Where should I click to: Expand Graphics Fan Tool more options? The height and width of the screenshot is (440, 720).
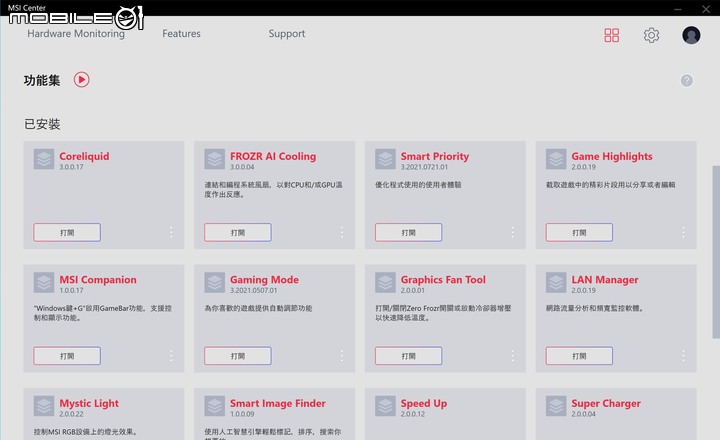pos(513,356)
